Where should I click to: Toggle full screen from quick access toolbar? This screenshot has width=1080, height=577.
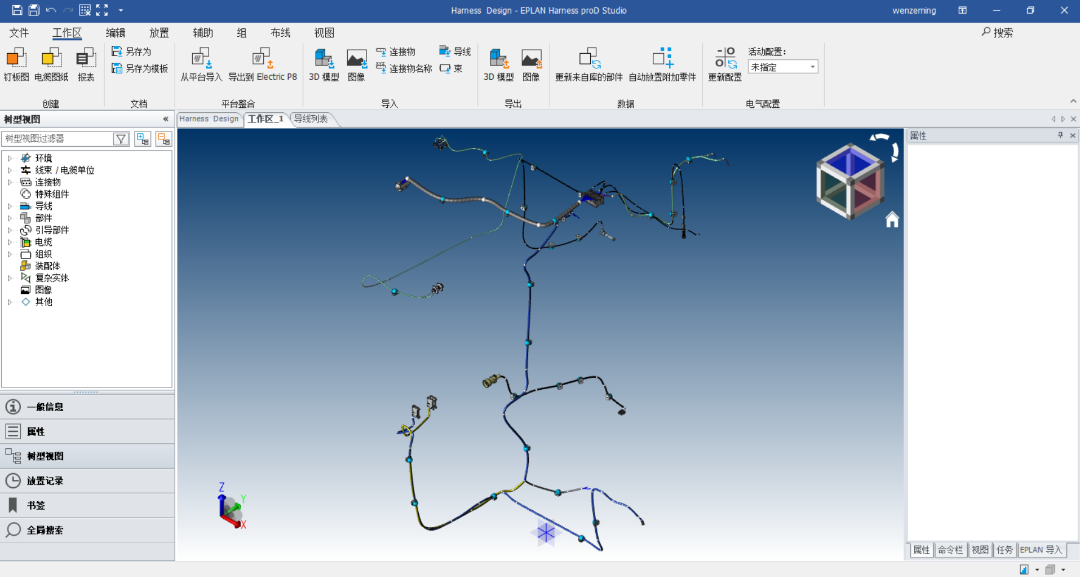point(102,10)
